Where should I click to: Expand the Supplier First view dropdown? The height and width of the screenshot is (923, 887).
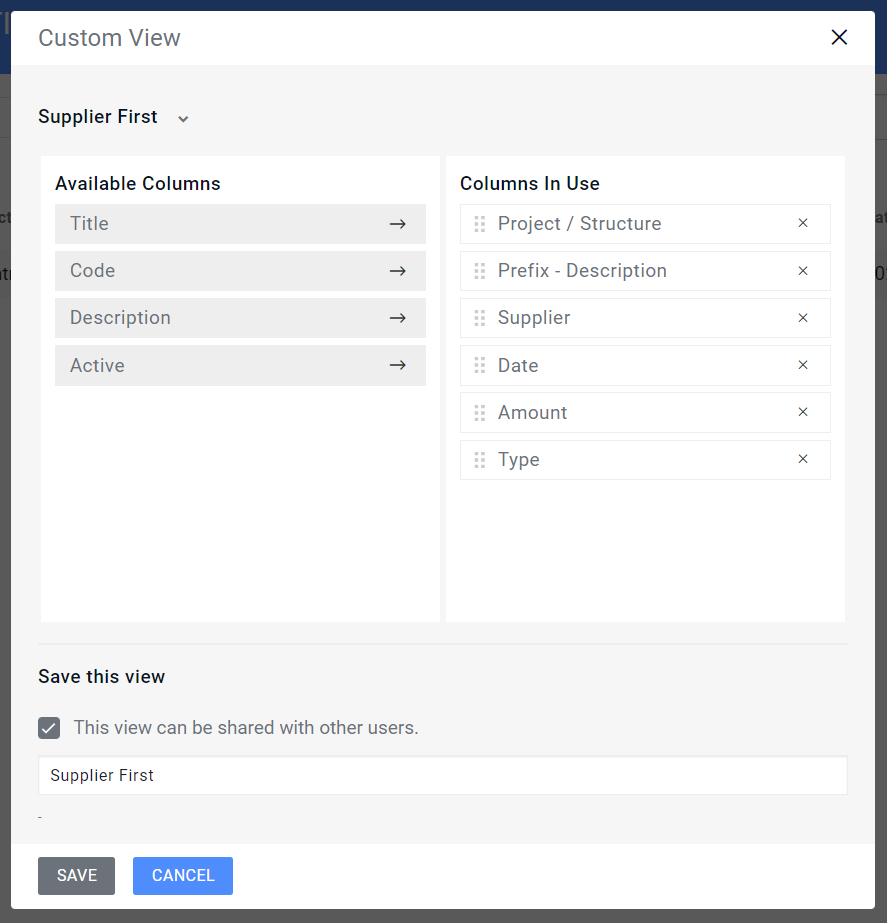(x=183, y=119)
